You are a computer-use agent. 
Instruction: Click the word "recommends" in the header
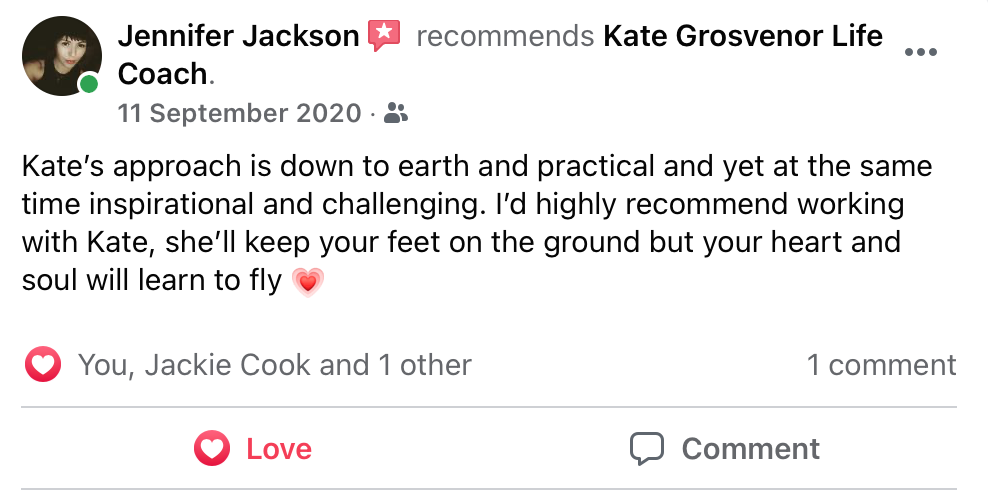click(x=505, y=37)
